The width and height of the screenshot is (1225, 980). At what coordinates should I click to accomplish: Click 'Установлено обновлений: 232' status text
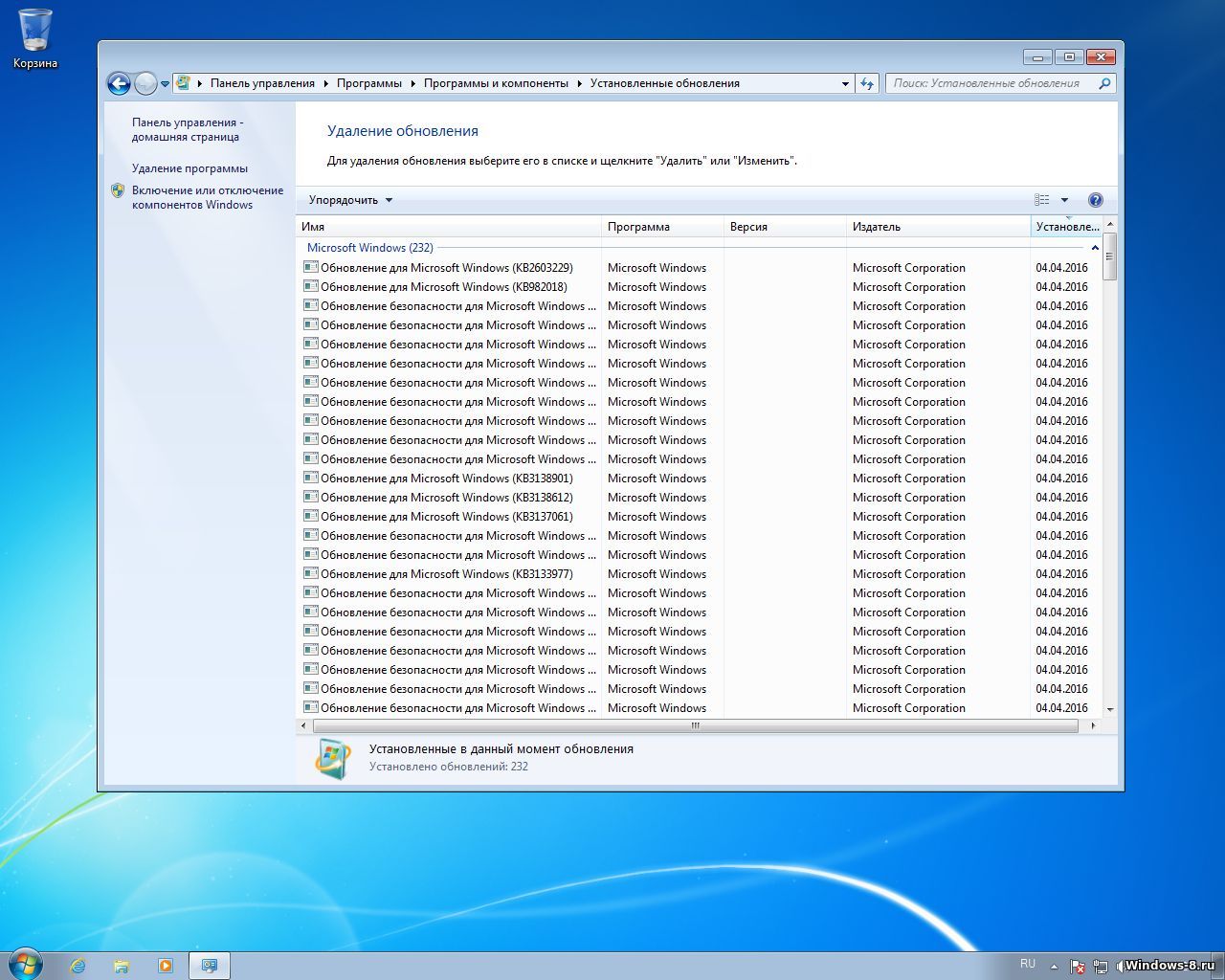click(x=449, y=767)
